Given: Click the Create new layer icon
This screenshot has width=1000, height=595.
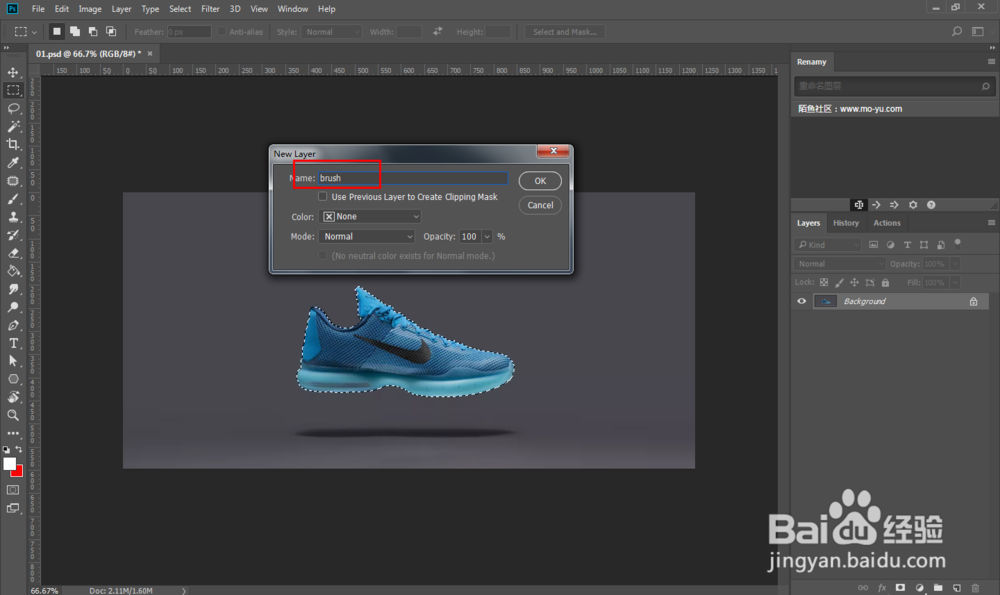Looking at the screenshot, I should (x=957, y=587).
